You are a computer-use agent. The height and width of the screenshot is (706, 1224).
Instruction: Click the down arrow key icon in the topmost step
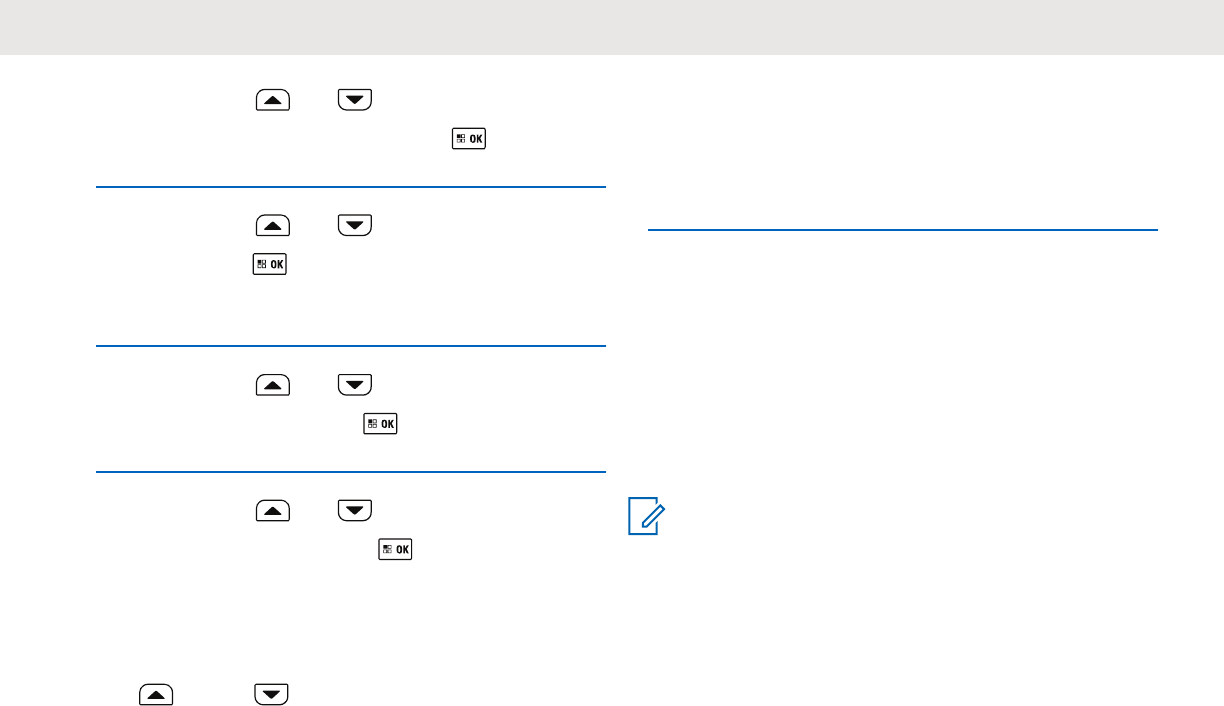pyautogui.click(x=355, y=99)
